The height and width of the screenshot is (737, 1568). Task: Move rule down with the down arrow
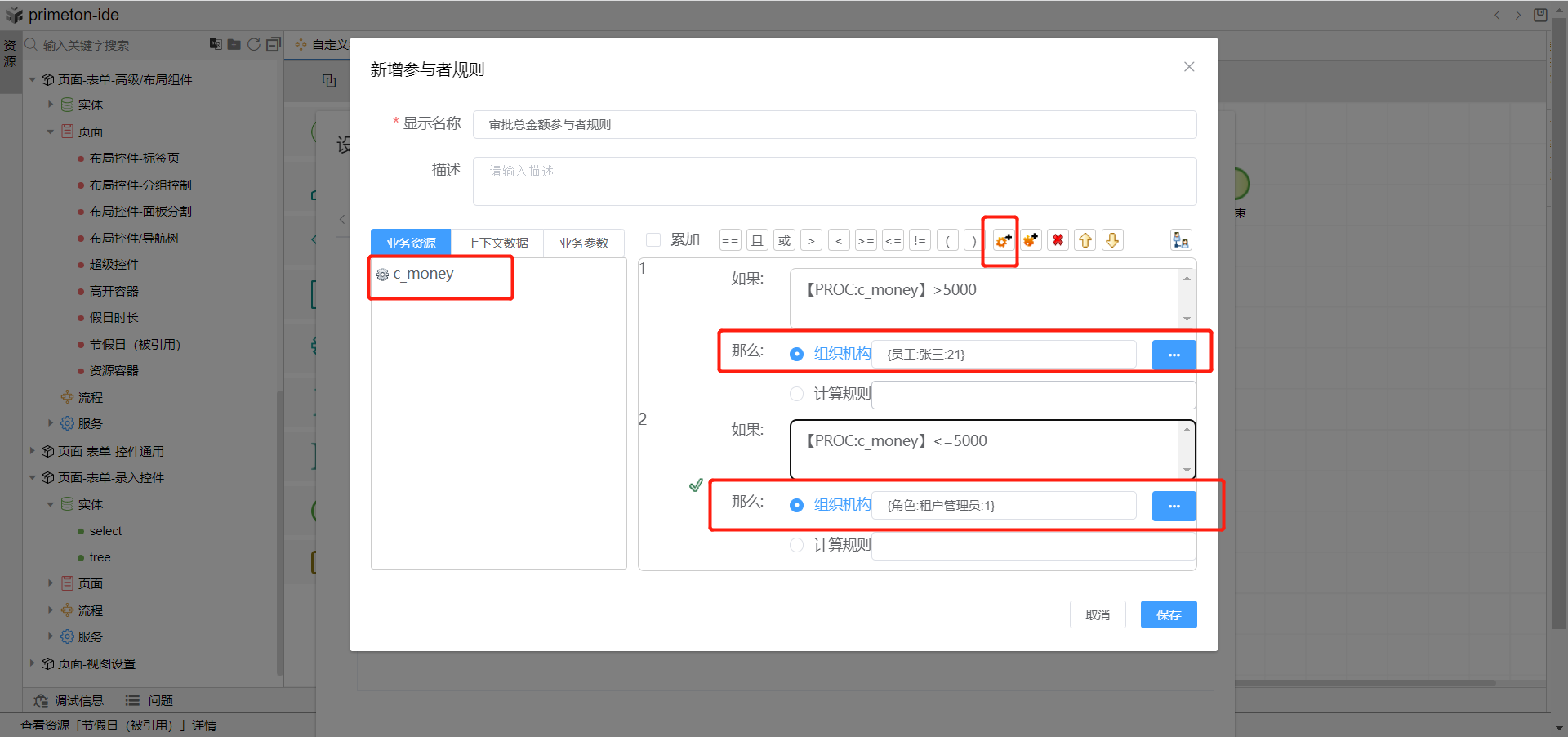(1112, 240)
